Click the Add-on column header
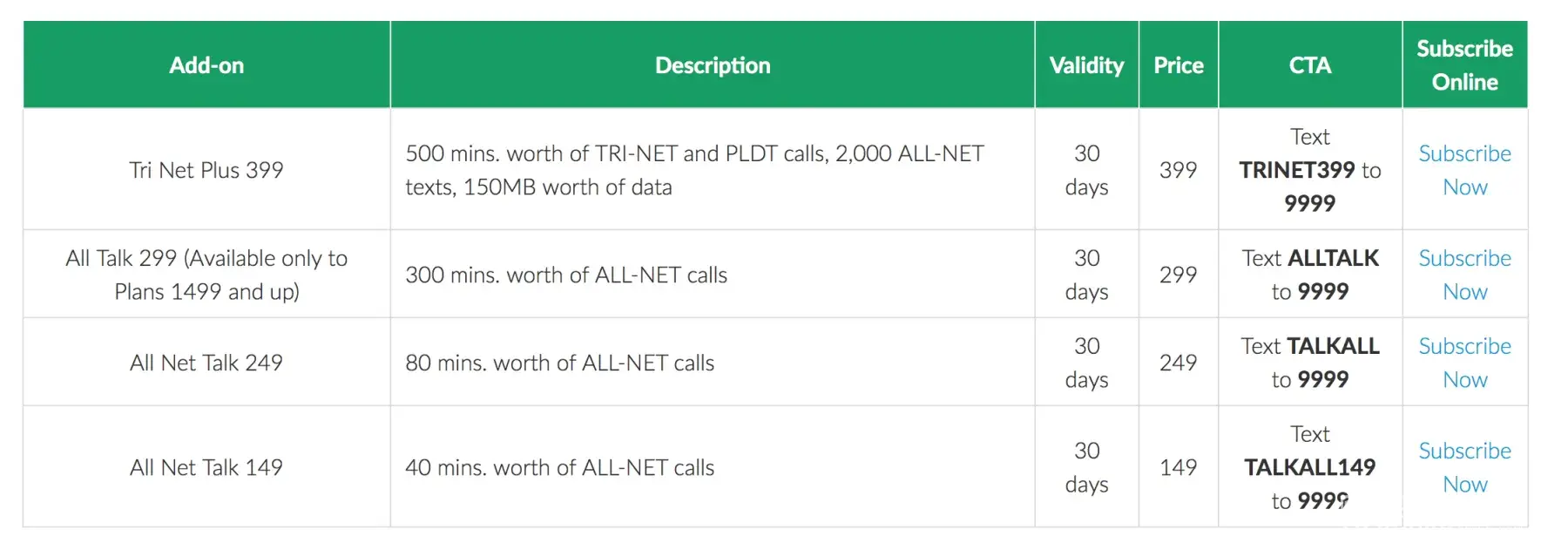 (x=206, y=65)
